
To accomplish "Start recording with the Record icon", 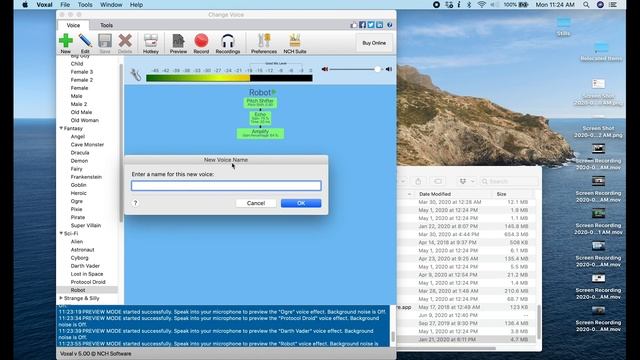I will [x=201, y=41].
